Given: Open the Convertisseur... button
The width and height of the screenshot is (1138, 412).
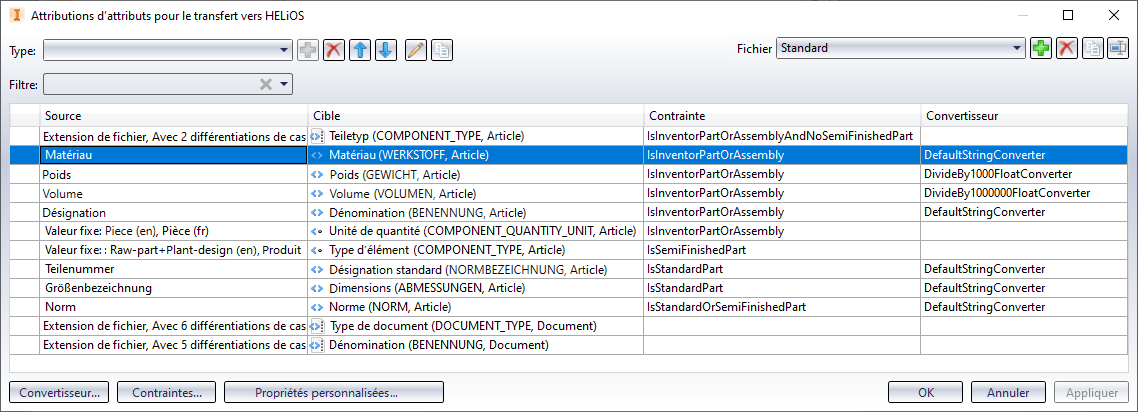Looking at the screenshot, I should pos(60,392).
